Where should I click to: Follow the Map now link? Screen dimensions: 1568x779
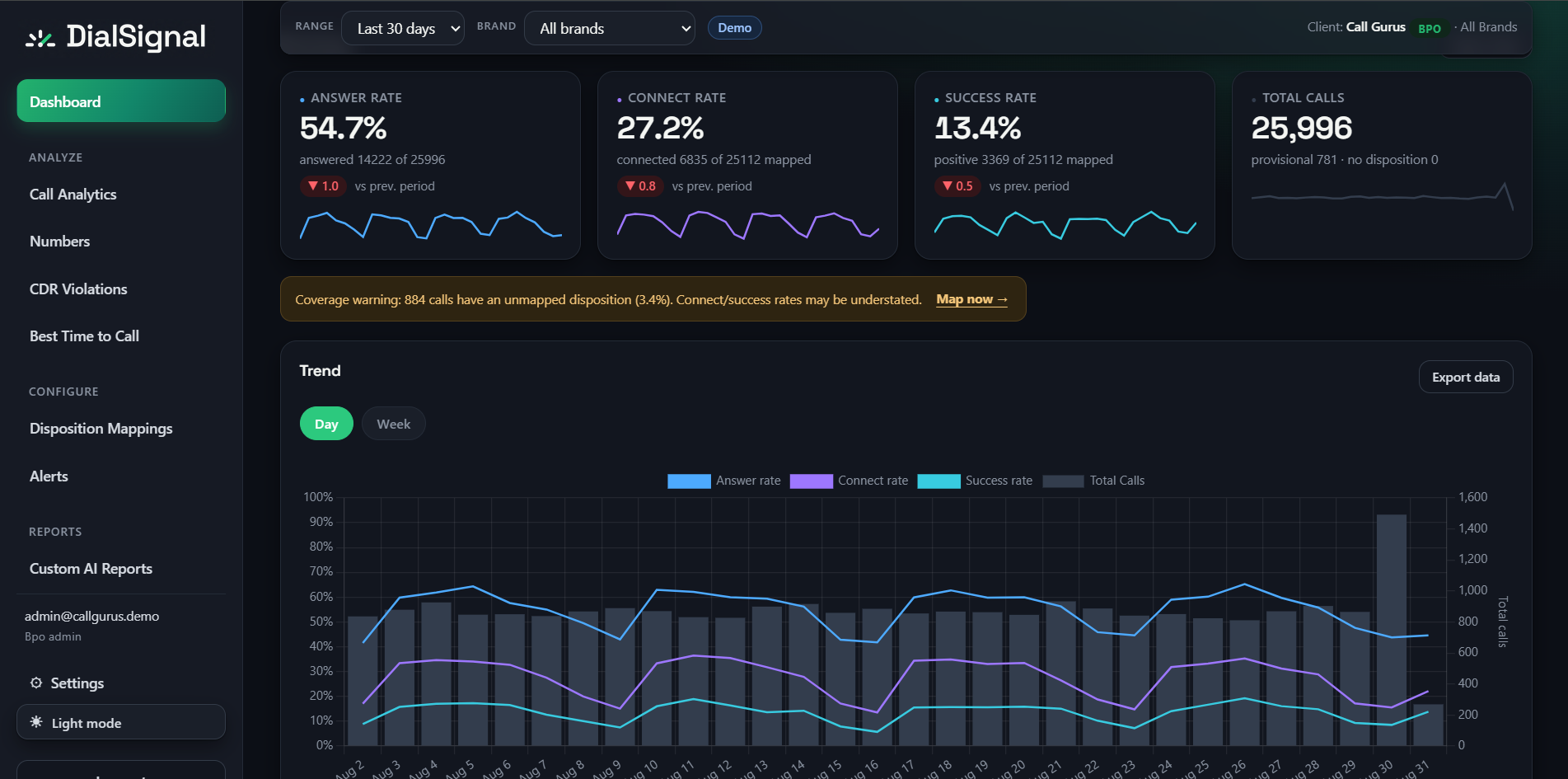pyautogui.click(x=971, y=299)
